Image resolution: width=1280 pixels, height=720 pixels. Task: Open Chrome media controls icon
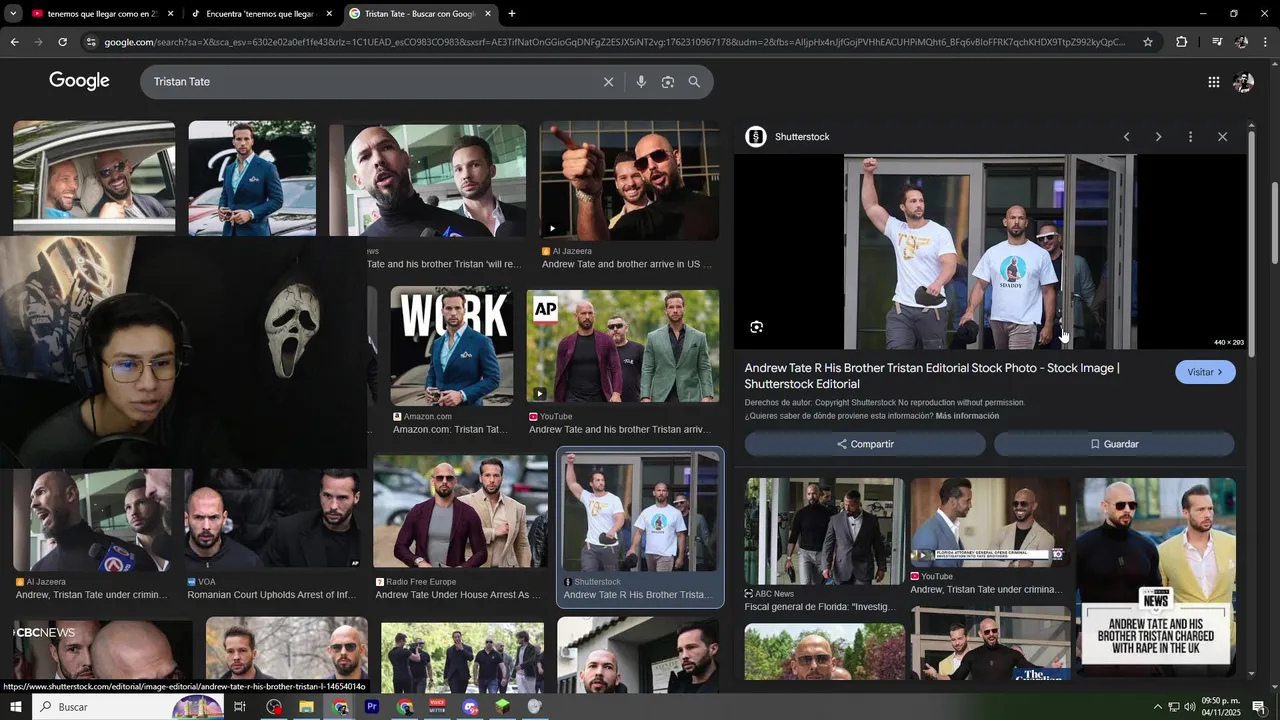point(1217,42)
